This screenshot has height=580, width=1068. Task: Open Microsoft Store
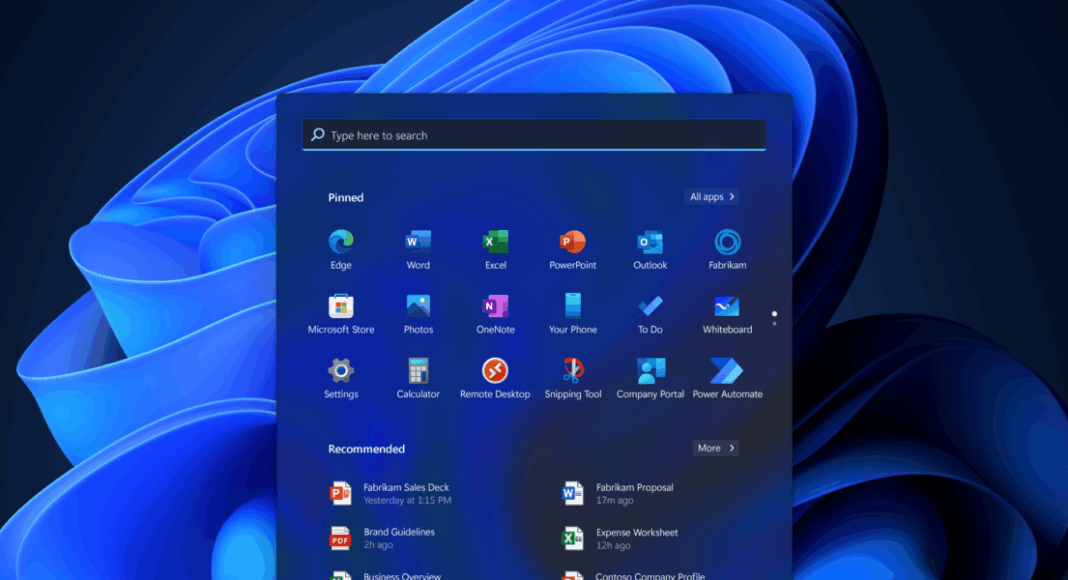click(x=341, y=314)
